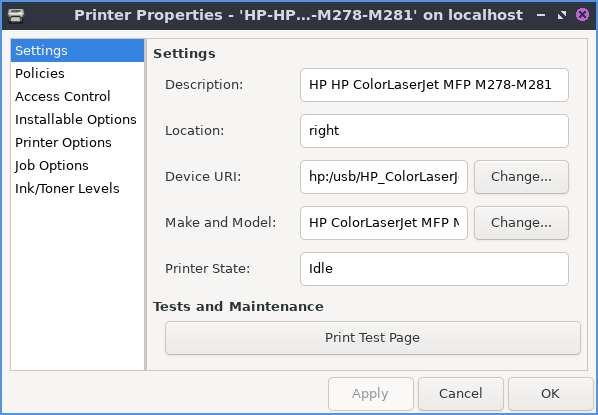Change the Device URI
The width and height of the screenshot is (598, 415).
coord(521,177)
